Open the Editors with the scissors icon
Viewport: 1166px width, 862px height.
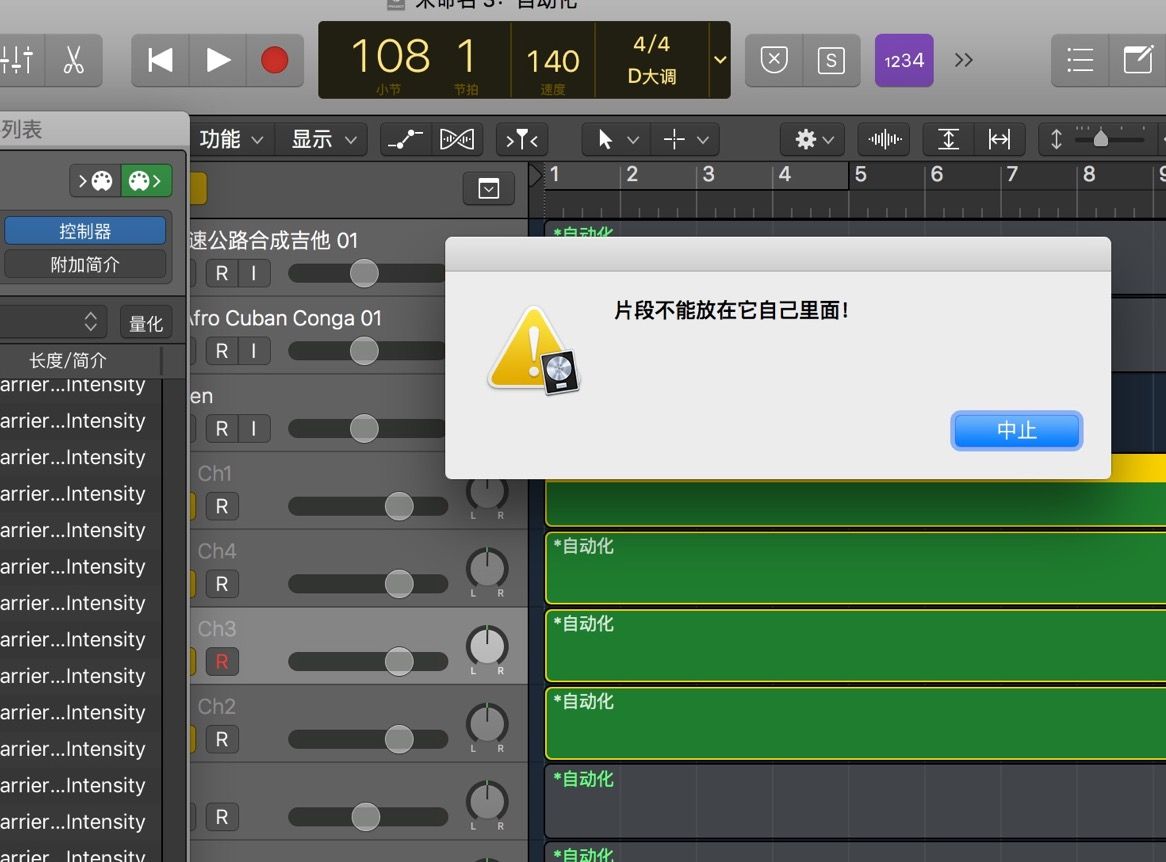pyautogui.click(x=74, y=60)
